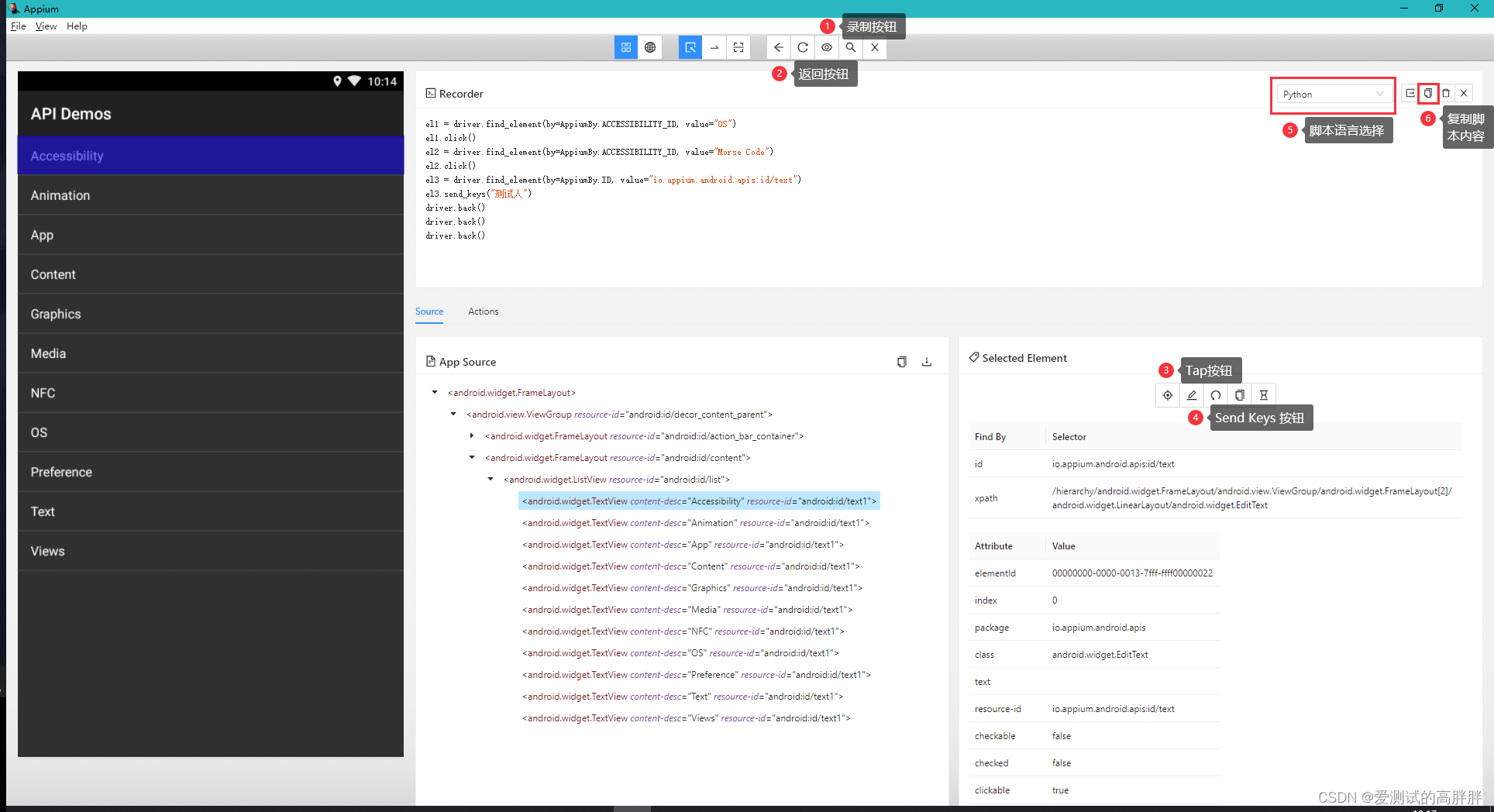Copy recorded script to clipboard
Viewport: 1494px width, 812px height.
click(x=1428, y=93)
